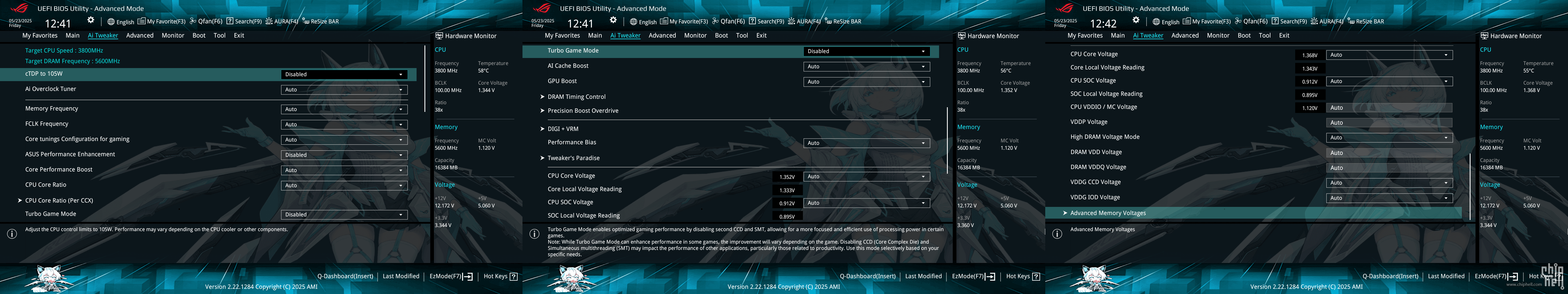Open the ASUS Performance Enhancement dropdown
Screen dimensions: 1568x294
point(344,155)
